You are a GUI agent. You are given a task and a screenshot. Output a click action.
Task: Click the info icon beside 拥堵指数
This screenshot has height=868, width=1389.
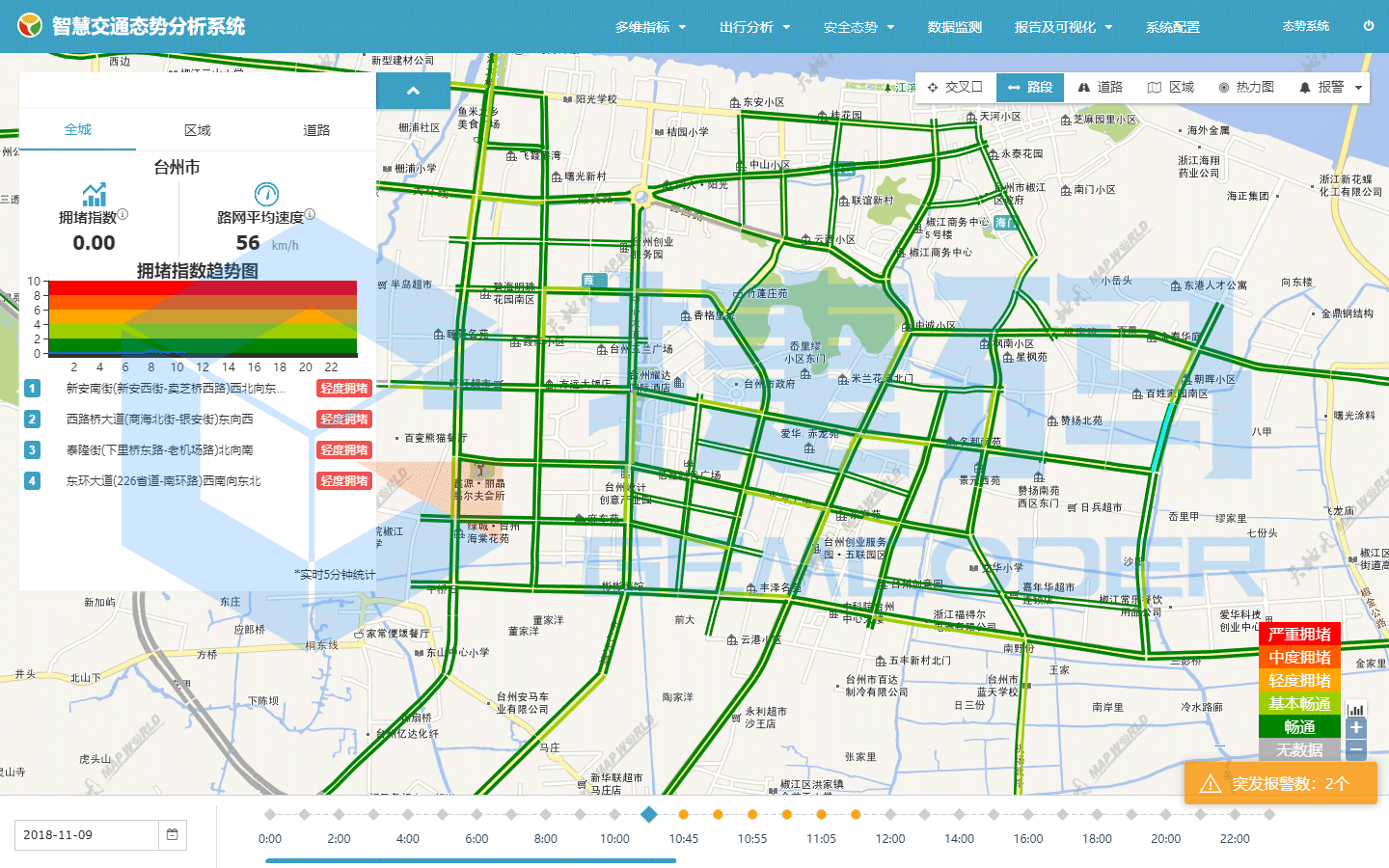[x=123, y=215]
